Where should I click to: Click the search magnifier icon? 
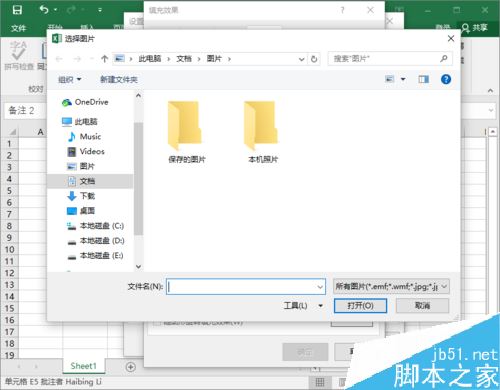point(444,59)
